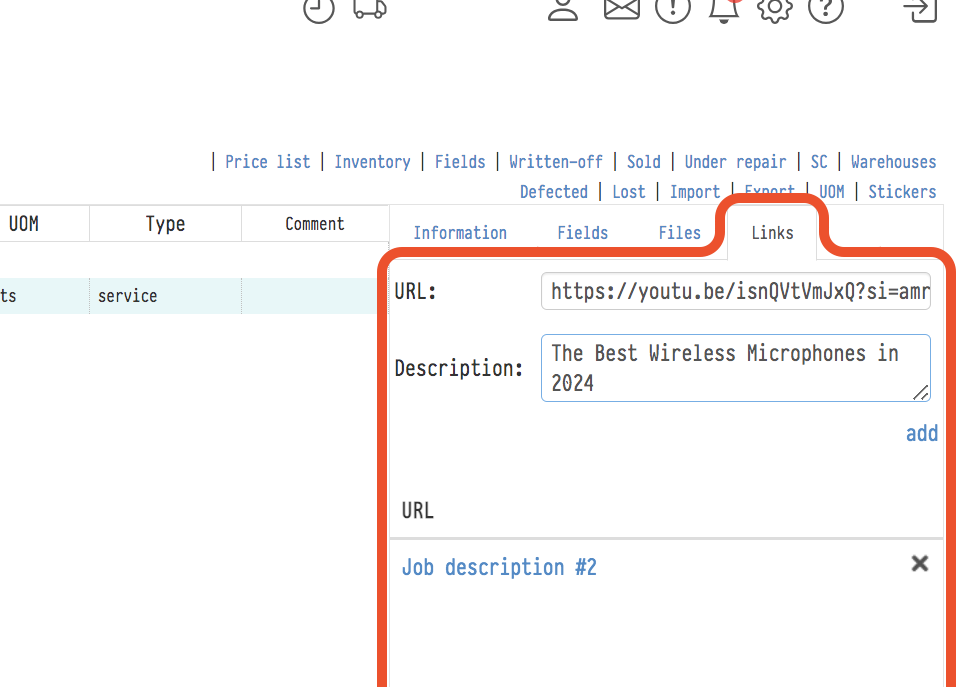Click the logout arrow icon

(919, 9)
